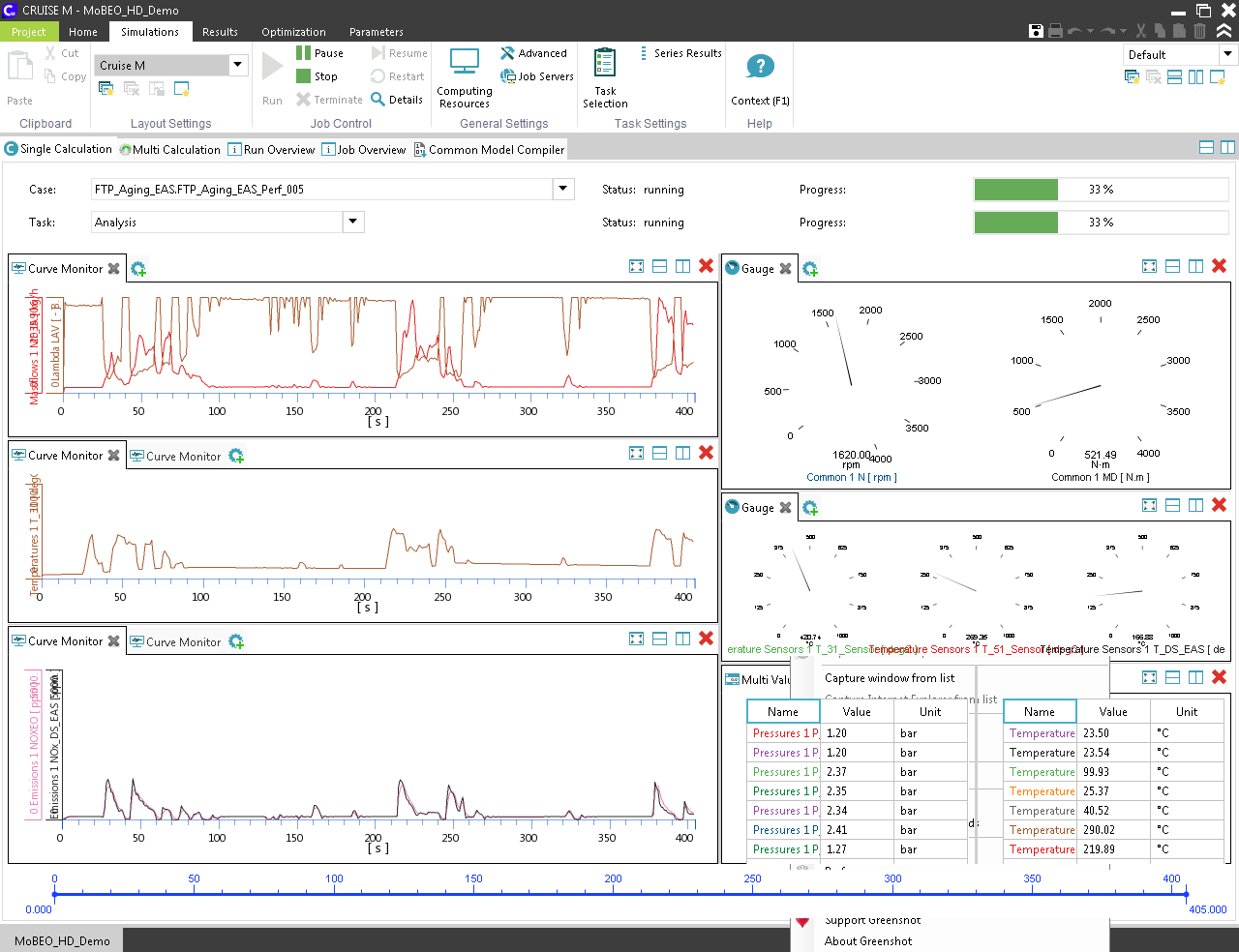Switch to Run Overview tab
The image size is (1239, 952).
tap(271, 150)
